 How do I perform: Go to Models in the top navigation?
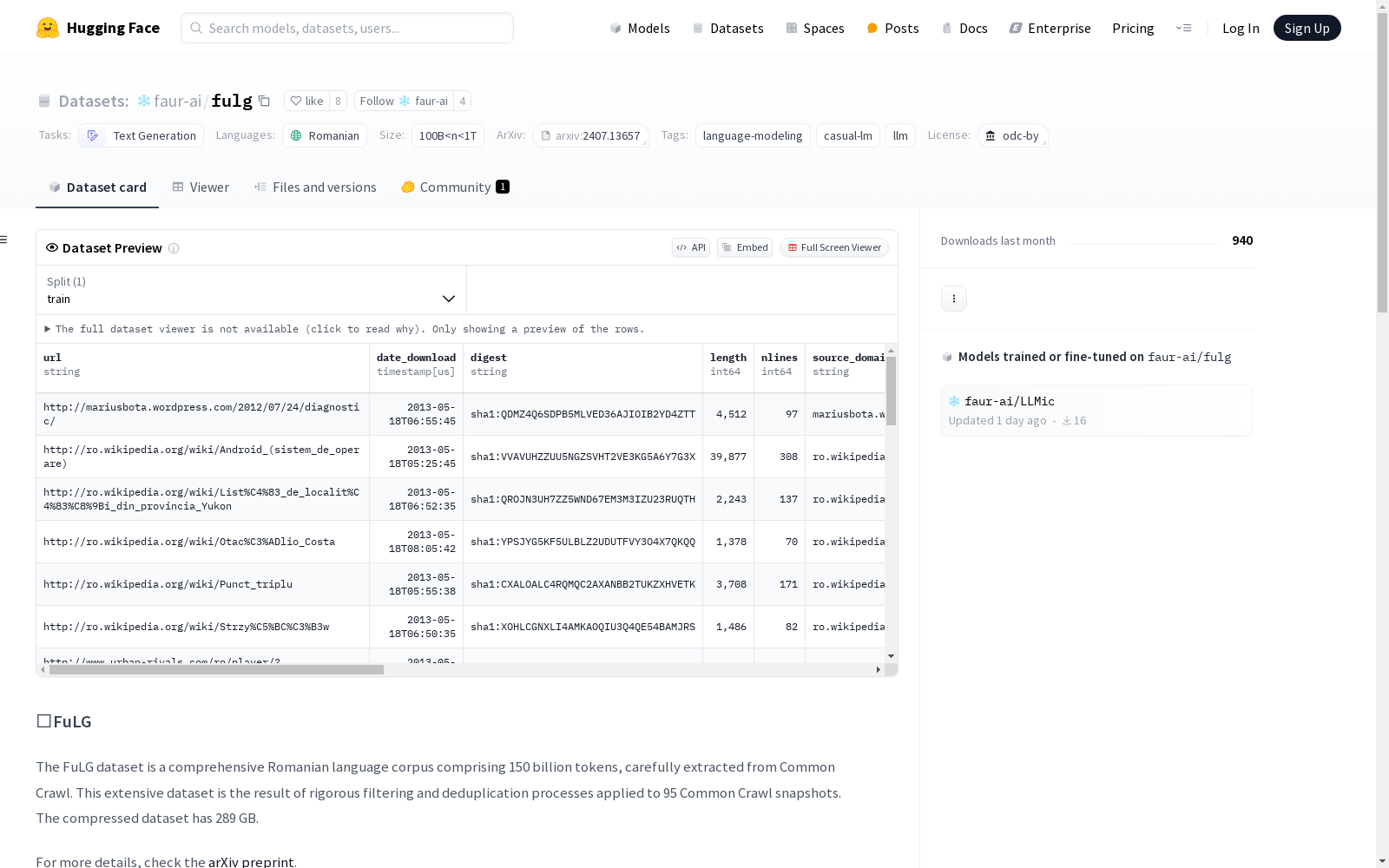[640, 29]
